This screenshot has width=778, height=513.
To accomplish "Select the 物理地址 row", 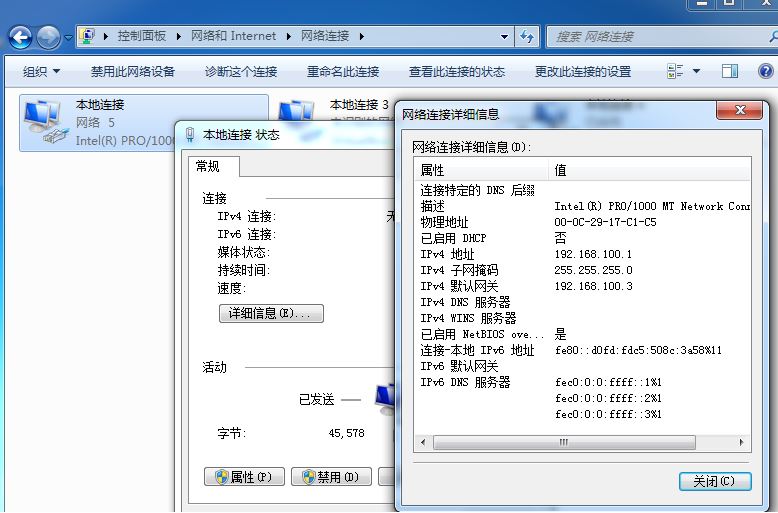I will click(583, 222).
